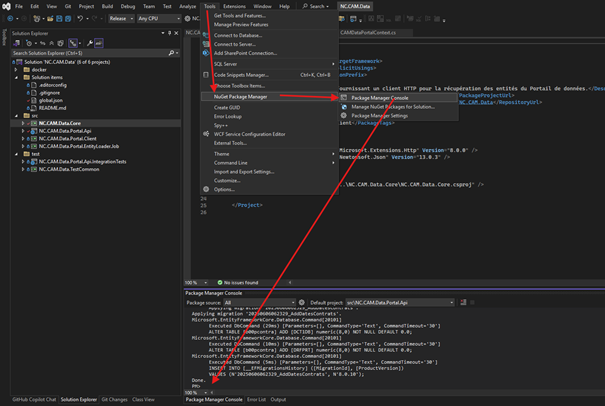Open Package Manager Console from submenu
The height and width of the screenshot is (406, 605).
[x=379, y=97]
